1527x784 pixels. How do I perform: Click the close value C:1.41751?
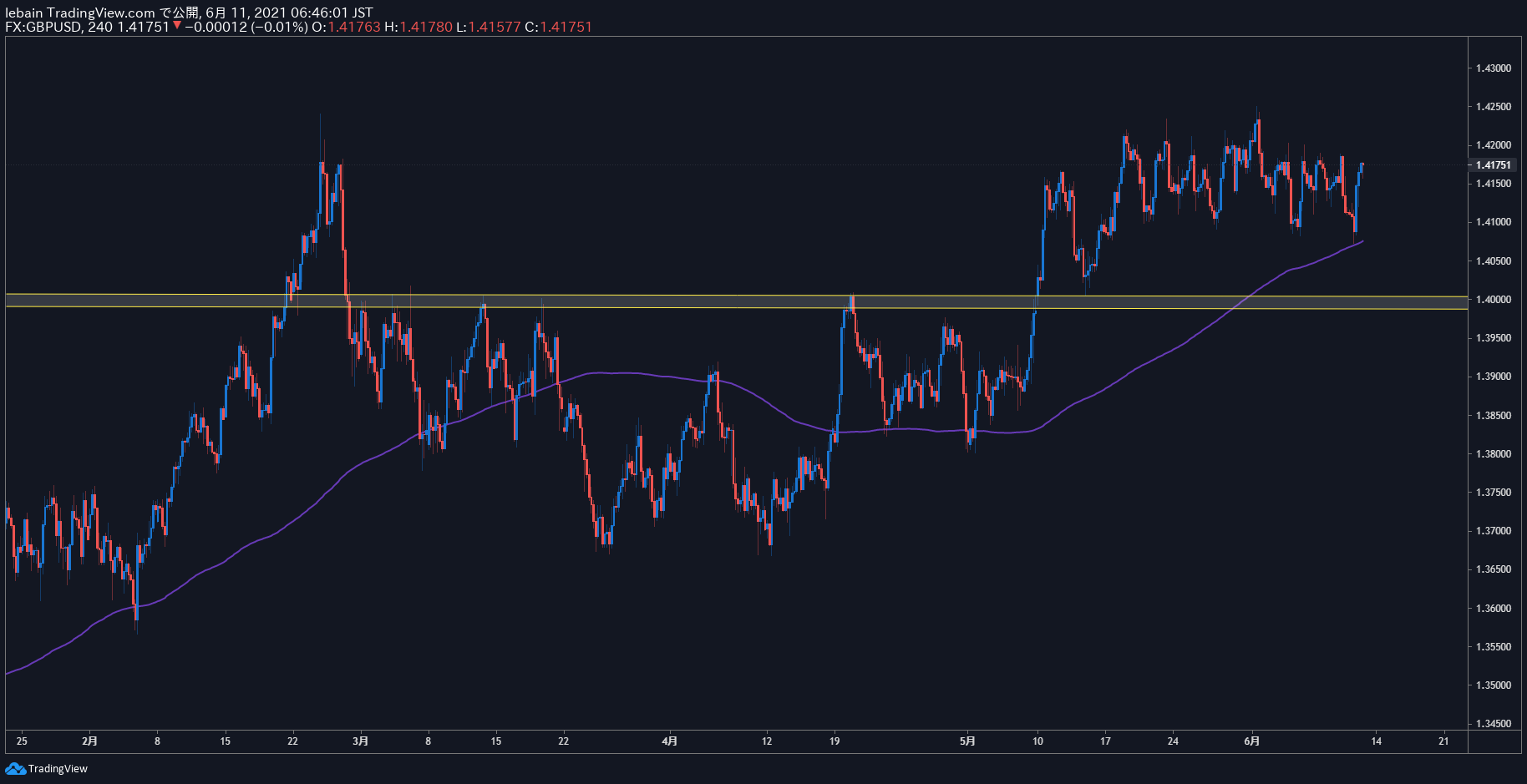click(x=558, y=27)
